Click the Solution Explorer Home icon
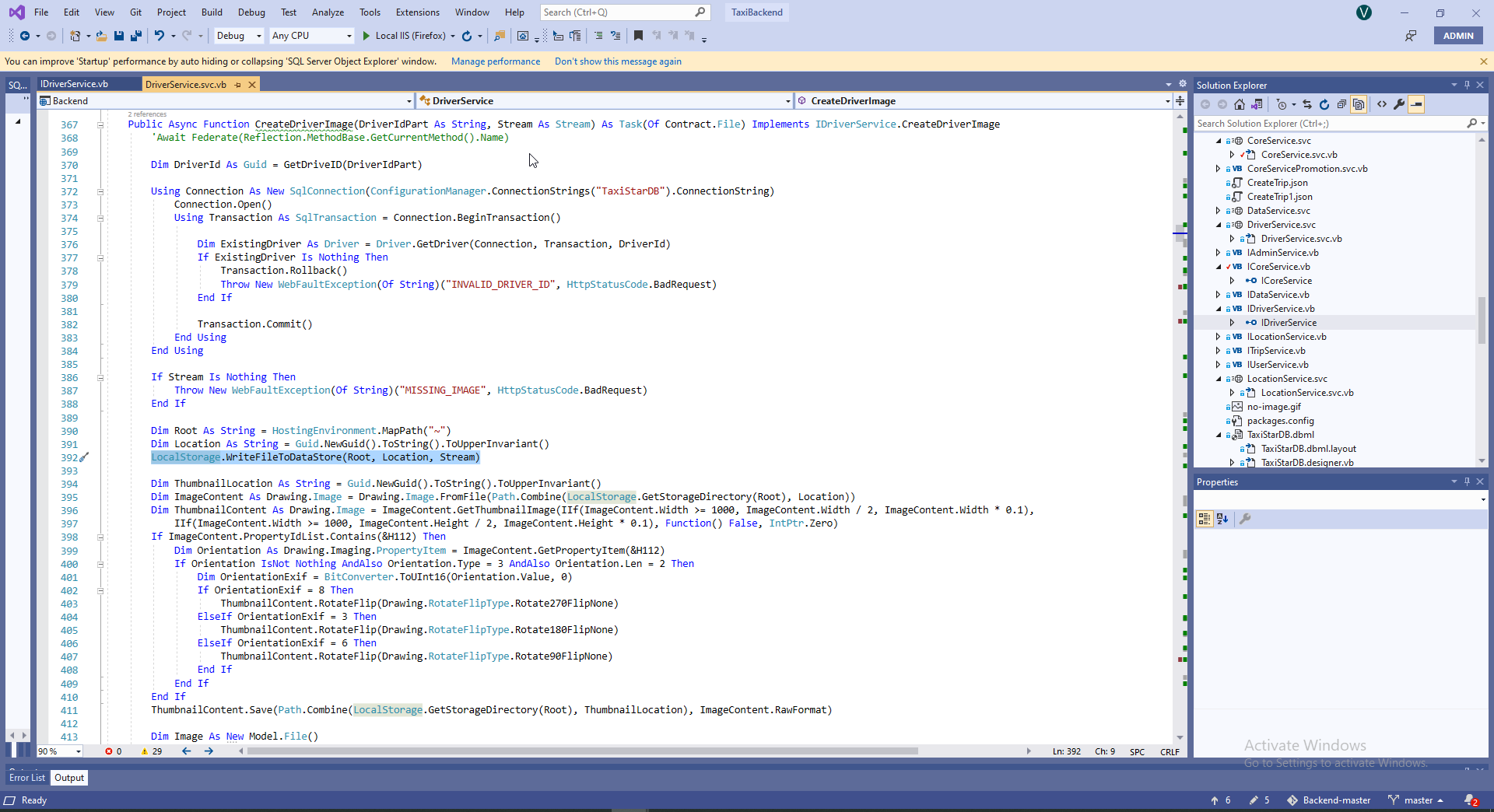The width and height of the screenshot is (1494, 812). (x=1240, y=104)
